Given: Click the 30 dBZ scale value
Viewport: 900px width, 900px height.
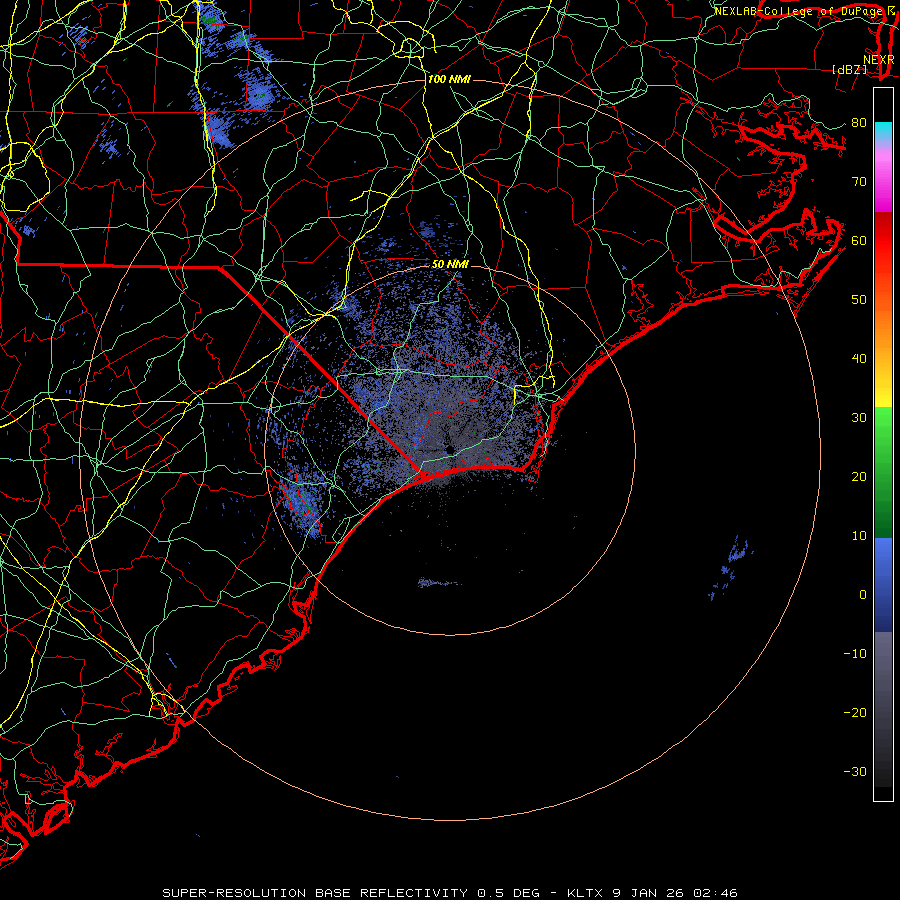Looking at the screenshot, I should tap(859, 417).
